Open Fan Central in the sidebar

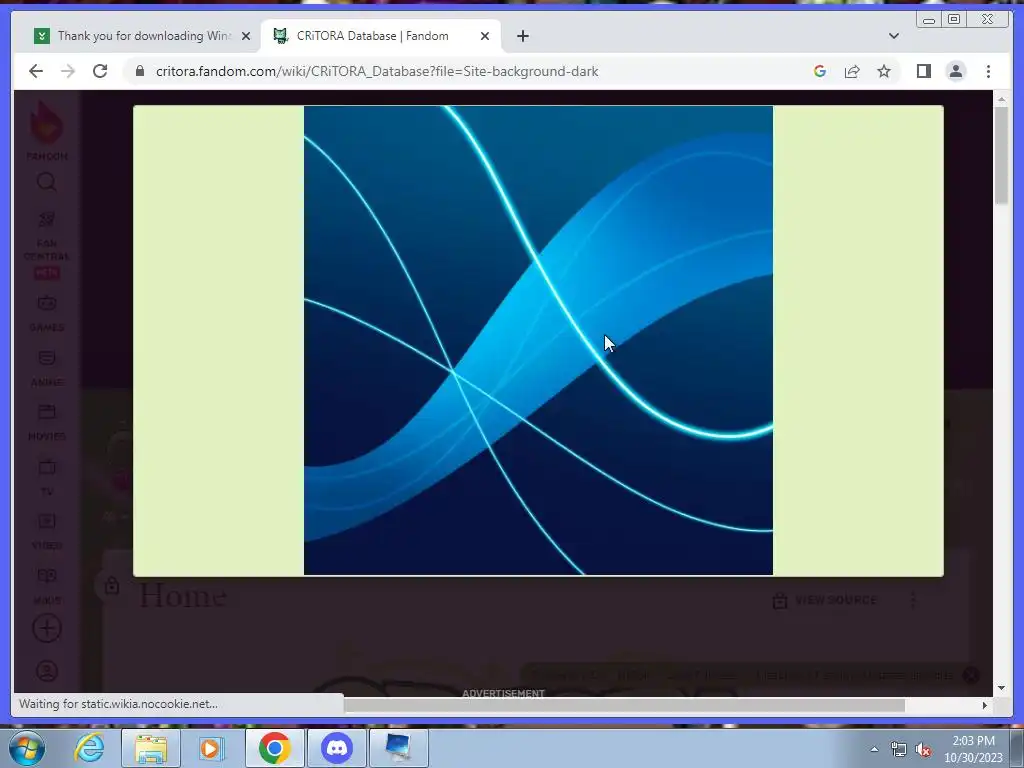(x=46, y=246)
